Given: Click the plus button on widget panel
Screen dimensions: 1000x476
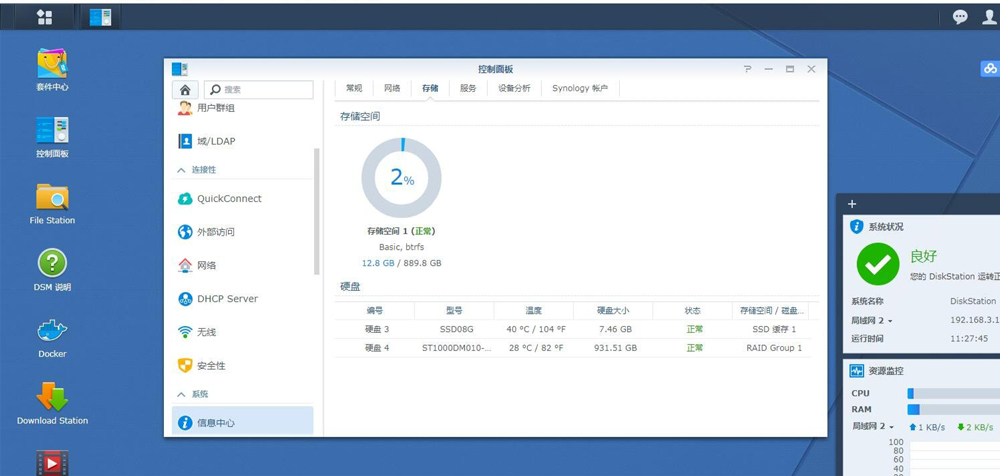Looking at the screenshot, I should click(852, 204).
